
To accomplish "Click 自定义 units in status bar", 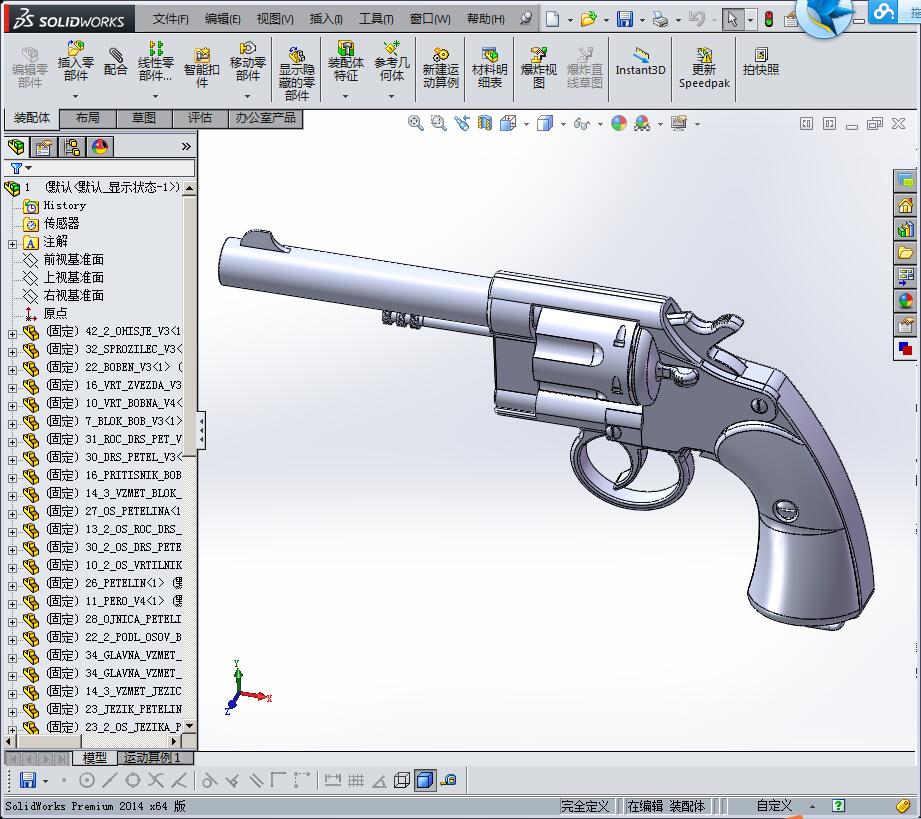I will 774,806.
